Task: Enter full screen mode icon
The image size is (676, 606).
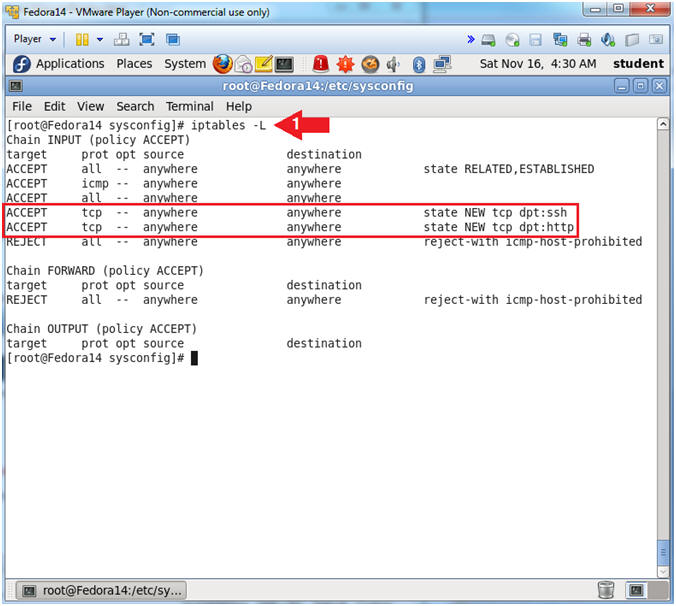Action: click(147, 40)
